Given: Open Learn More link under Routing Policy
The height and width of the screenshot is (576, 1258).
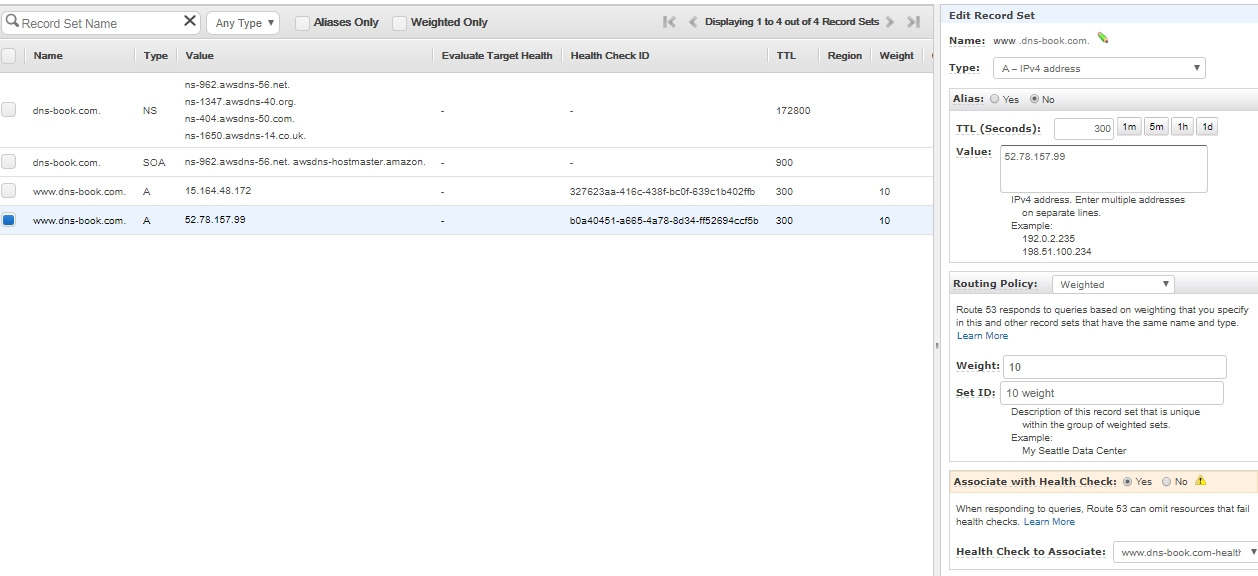Looking at the screenshot, I should click(982, 336).
